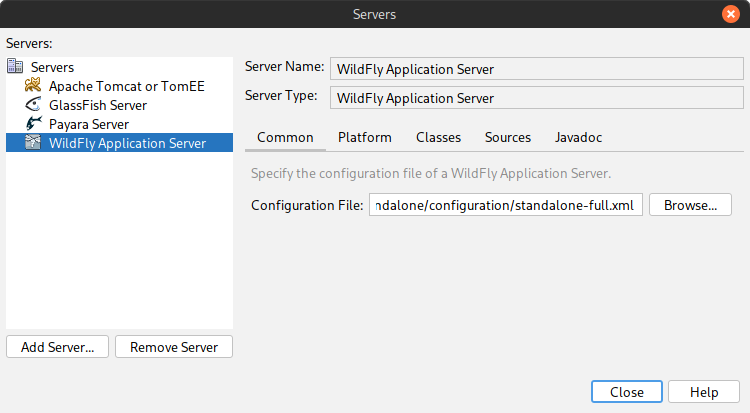Switch to the Common tab

pyautogui.click(x=285, y=137)
